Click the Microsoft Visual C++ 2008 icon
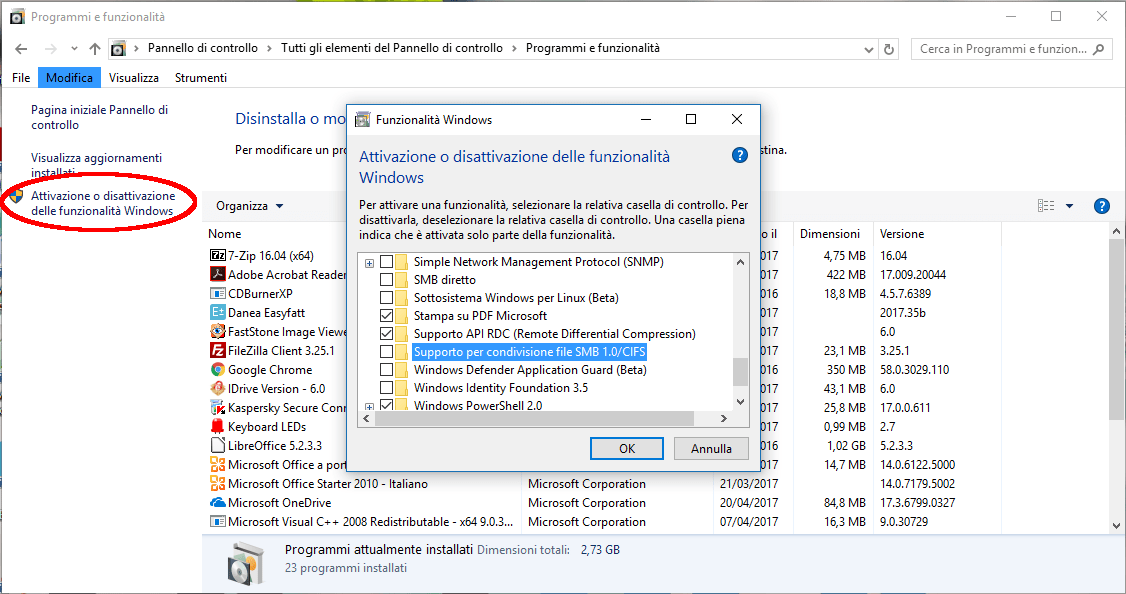1126x594 pixels. 218,521
